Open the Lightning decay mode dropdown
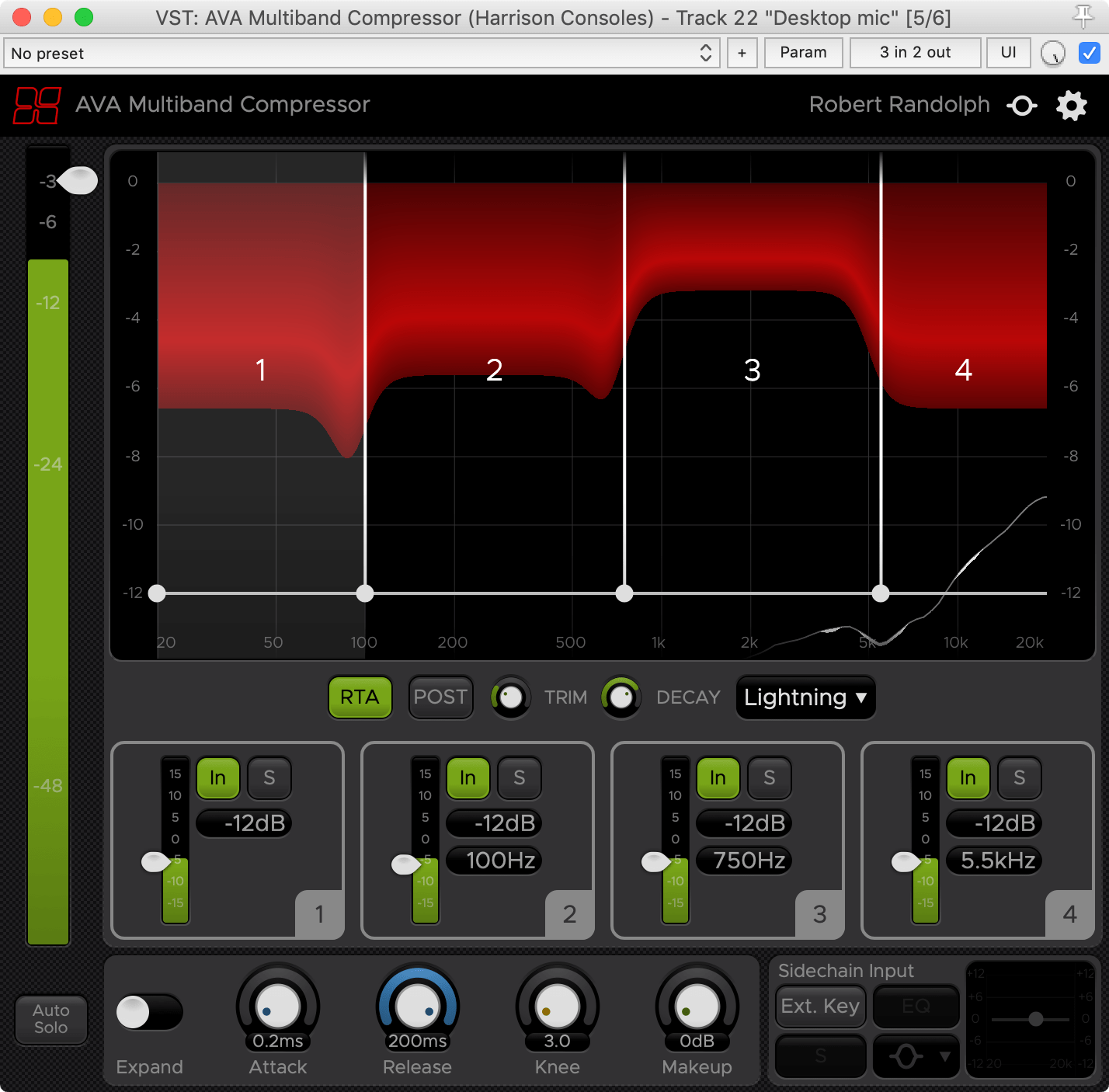This screenshot has height=1092, width=1109. click(x=805, y=697)
